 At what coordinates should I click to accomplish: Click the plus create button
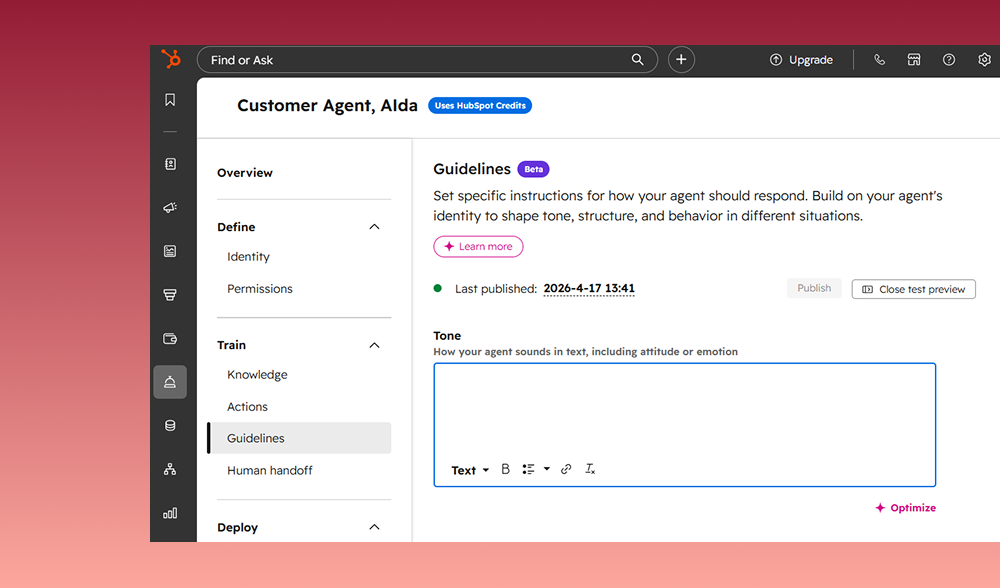[x=681, y=59]
